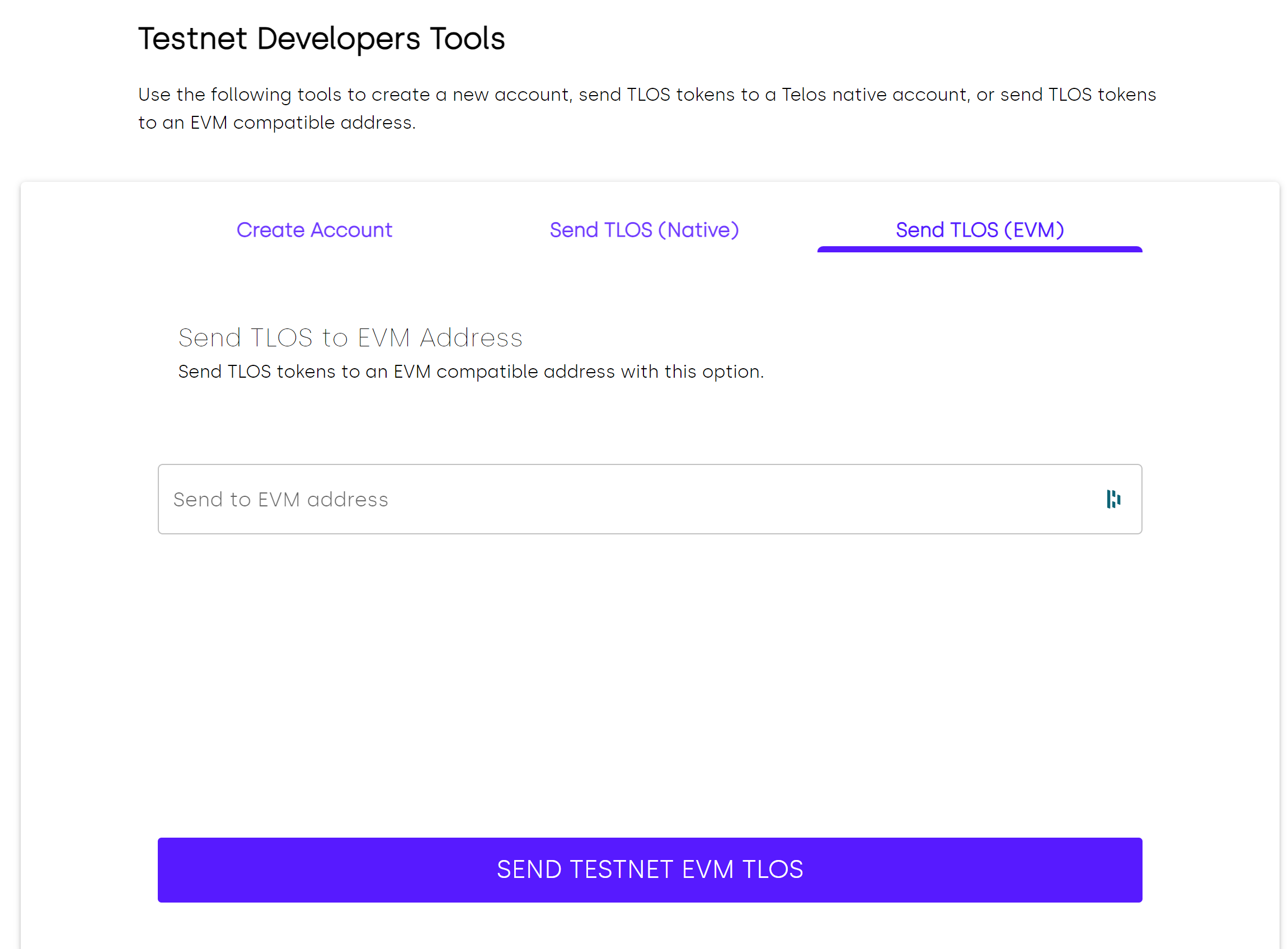
Task: Click the text 'Send TLOS tokens to an EVM compatible address with this option.'
Action: (471, 372)
